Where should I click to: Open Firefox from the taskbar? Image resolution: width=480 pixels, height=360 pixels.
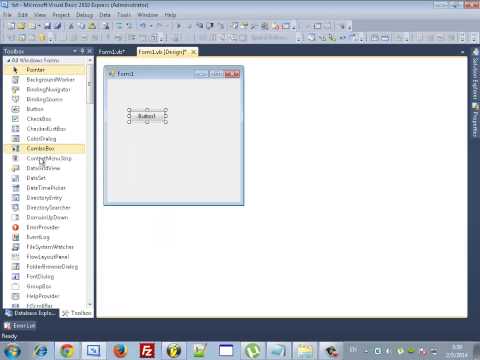point(120,351)
